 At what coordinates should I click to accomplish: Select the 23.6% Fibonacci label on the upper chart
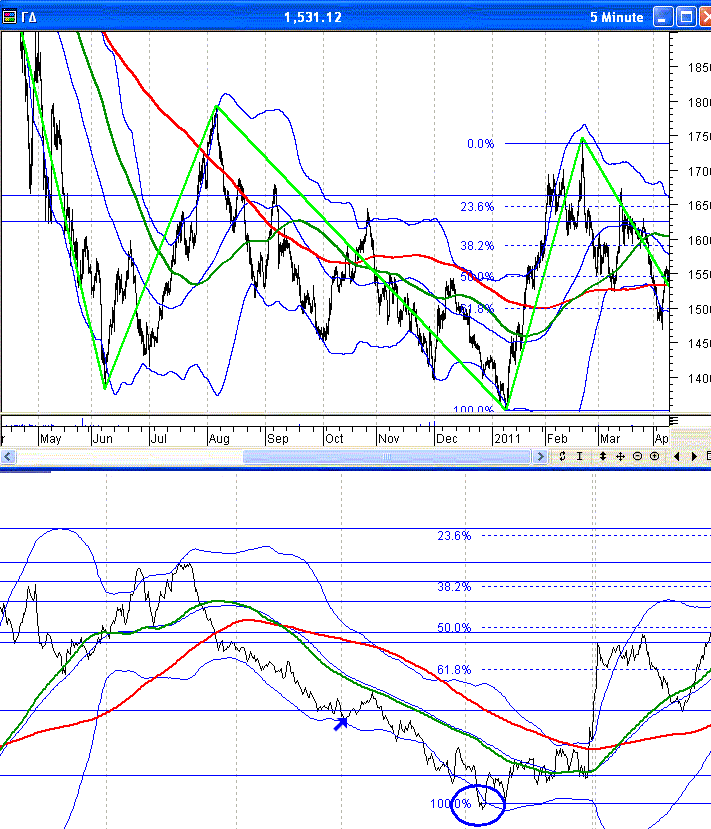[x=477, y=207]
